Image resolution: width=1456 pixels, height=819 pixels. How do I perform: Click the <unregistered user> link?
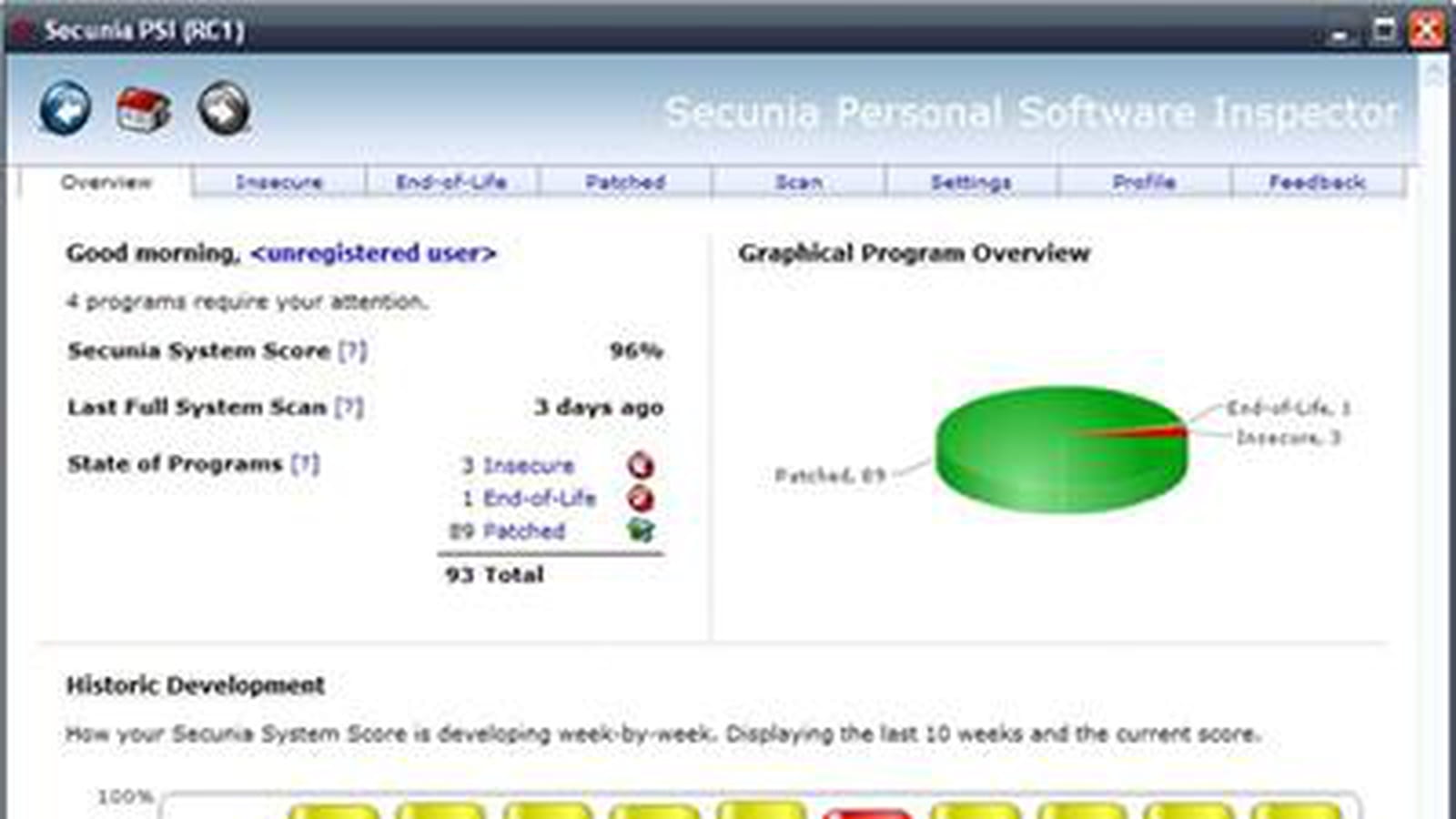[373, 253]
